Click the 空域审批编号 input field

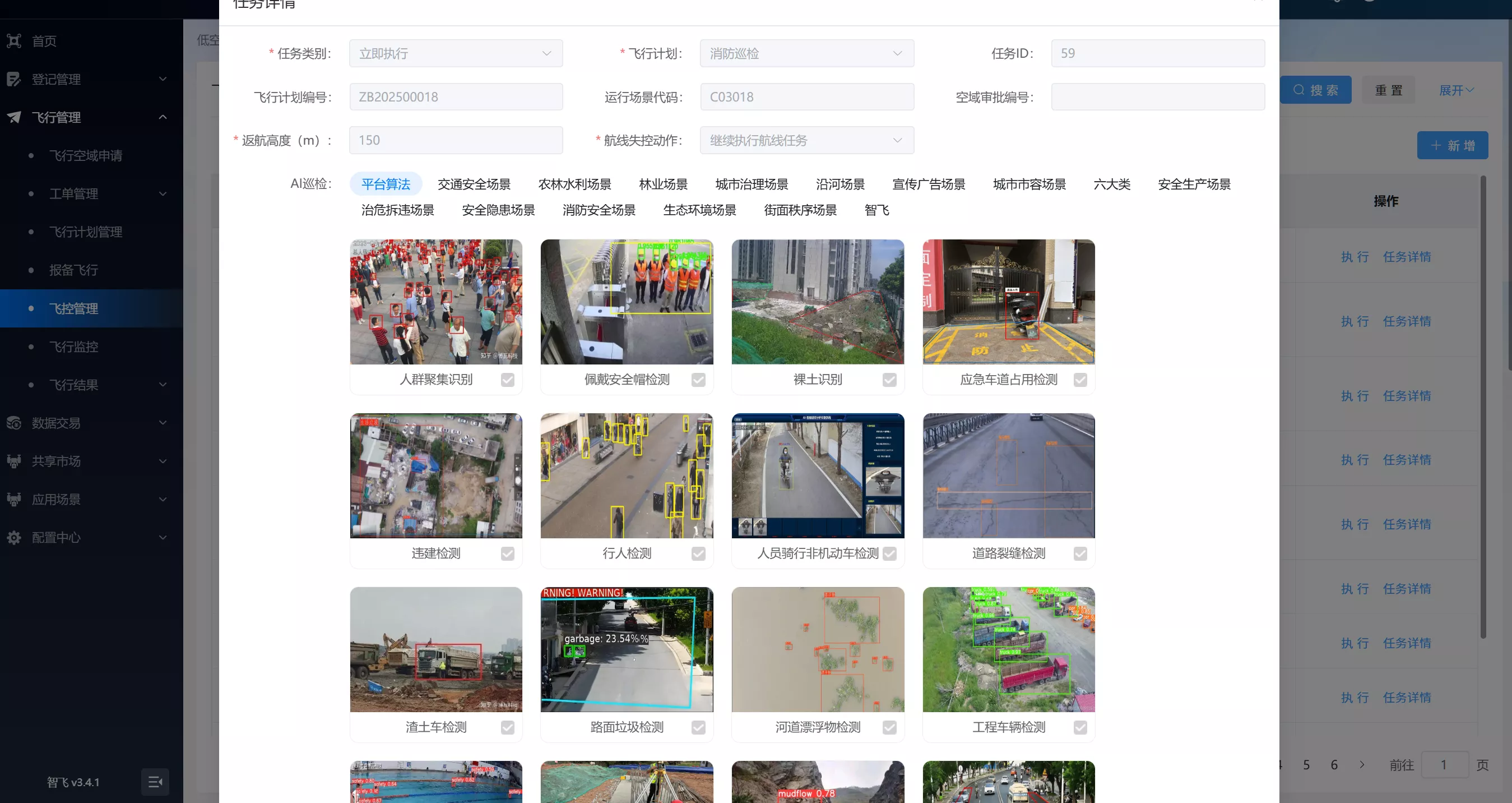[x=1158, y=97]
